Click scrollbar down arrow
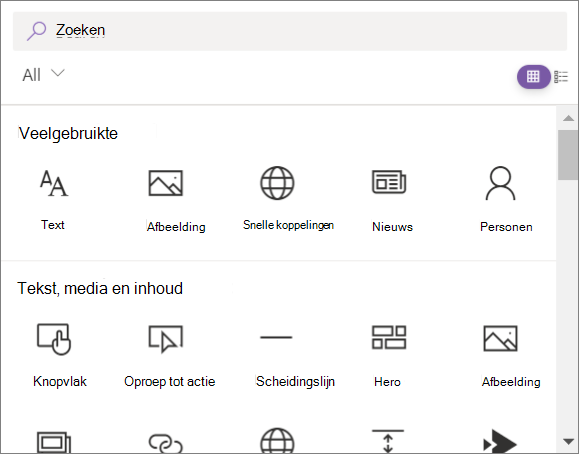The height and width of the screenshot is (454, 579). pos(568,441)
